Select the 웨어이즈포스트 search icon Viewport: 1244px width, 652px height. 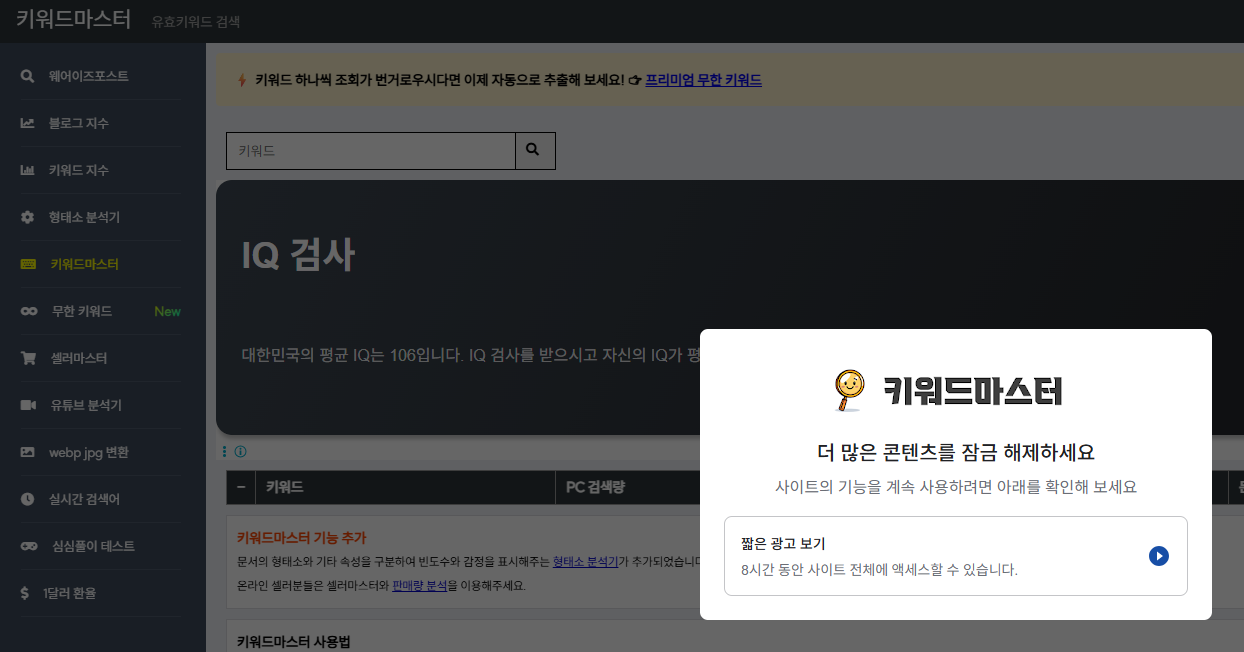click(26, 76)
